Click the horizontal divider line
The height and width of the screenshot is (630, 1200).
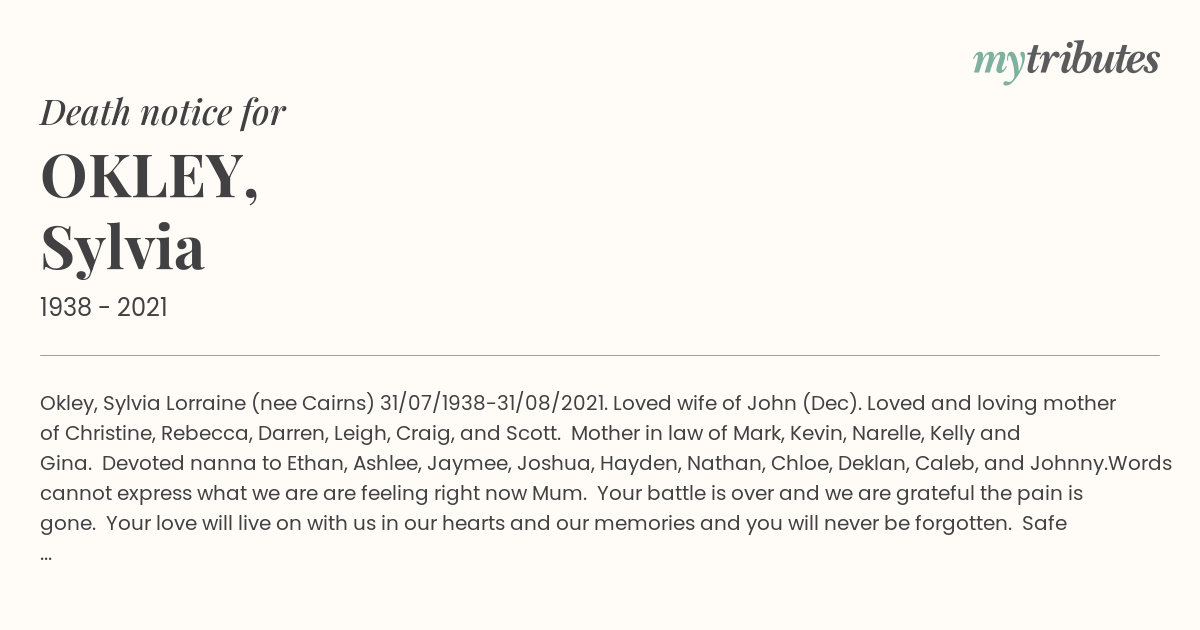[600, 355]
